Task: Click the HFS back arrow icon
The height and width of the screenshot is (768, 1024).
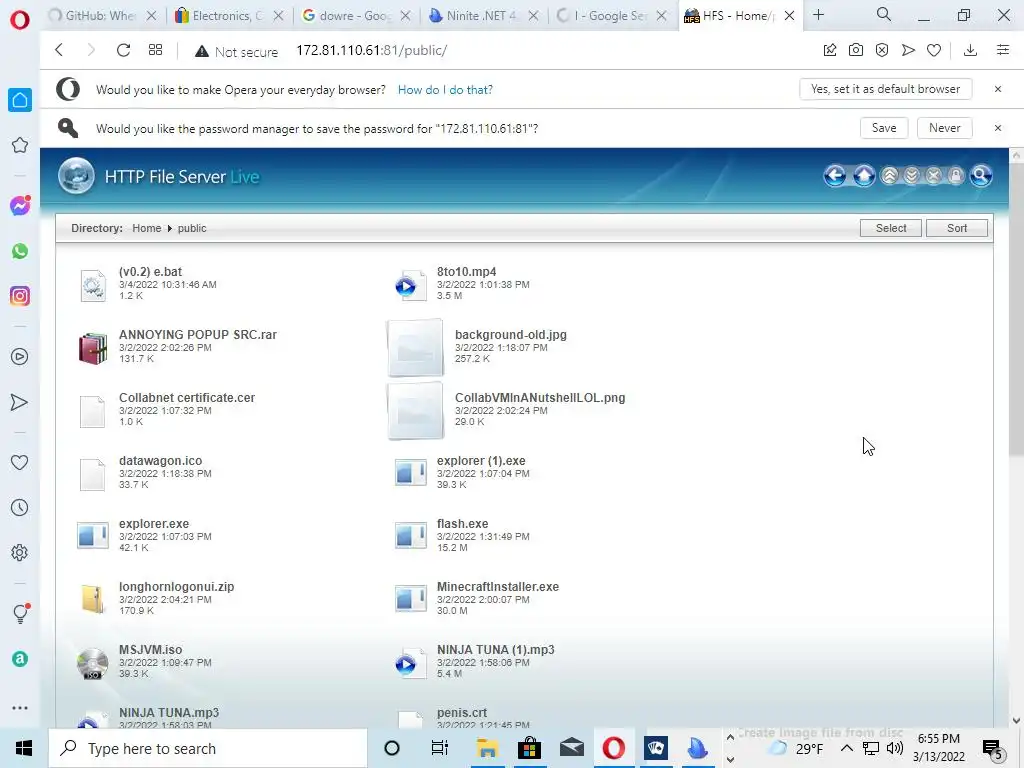Action: coord(835,176)
